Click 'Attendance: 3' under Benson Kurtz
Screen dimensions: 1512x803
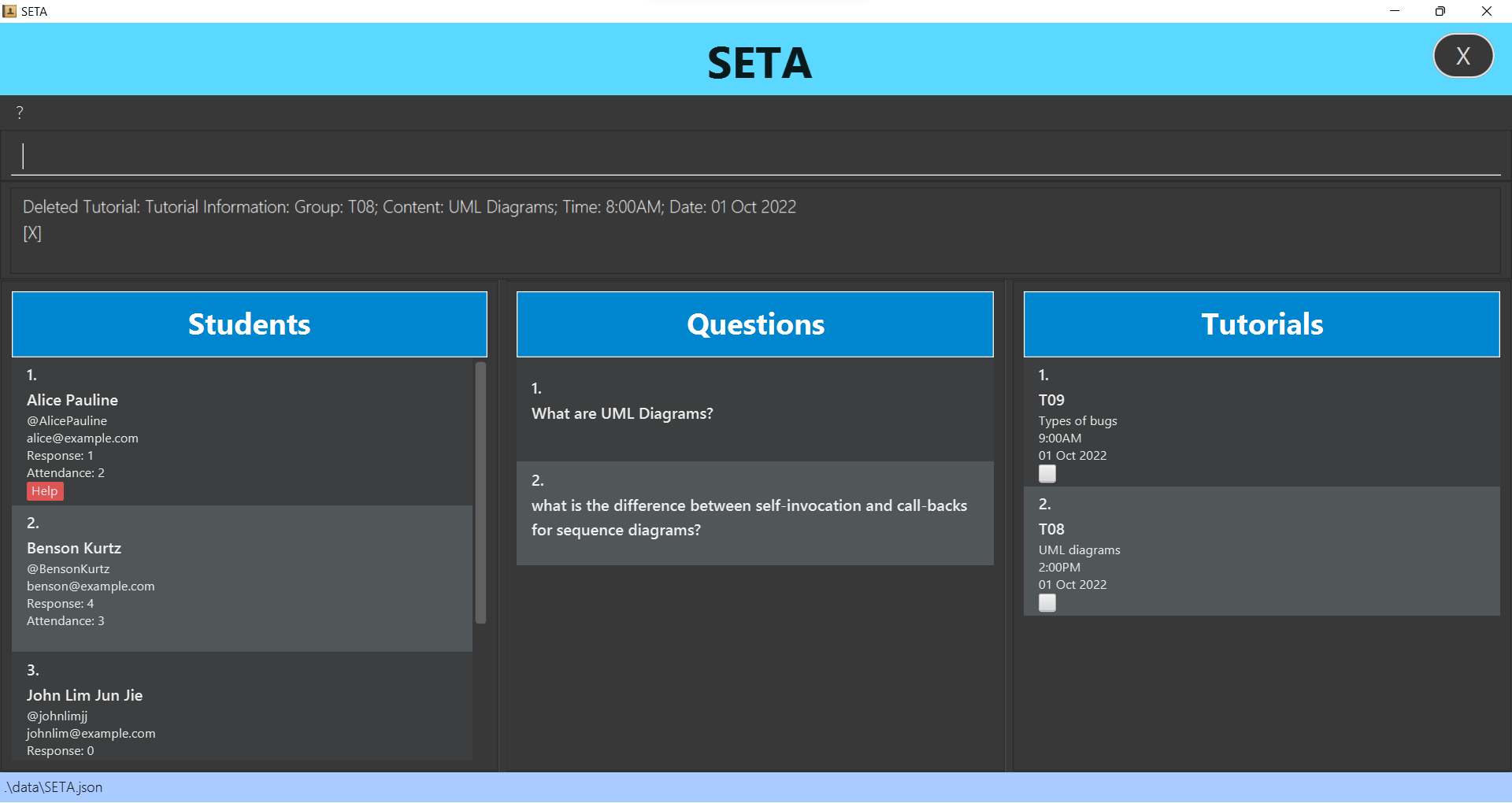(x=65, y=621)
